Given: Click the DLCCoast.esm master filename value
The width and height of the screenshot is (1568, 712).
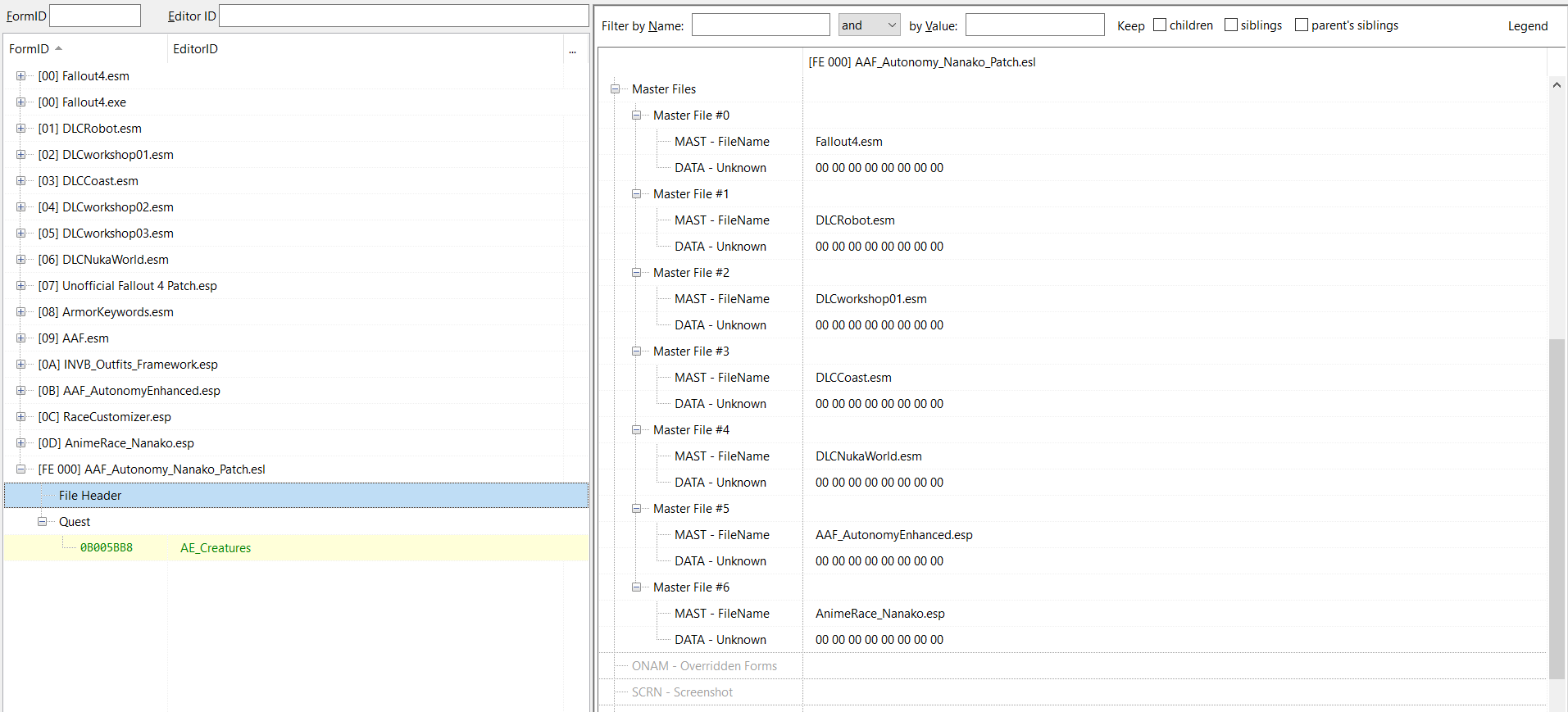Looking at the screenshot, I should (x=853, y=378).
